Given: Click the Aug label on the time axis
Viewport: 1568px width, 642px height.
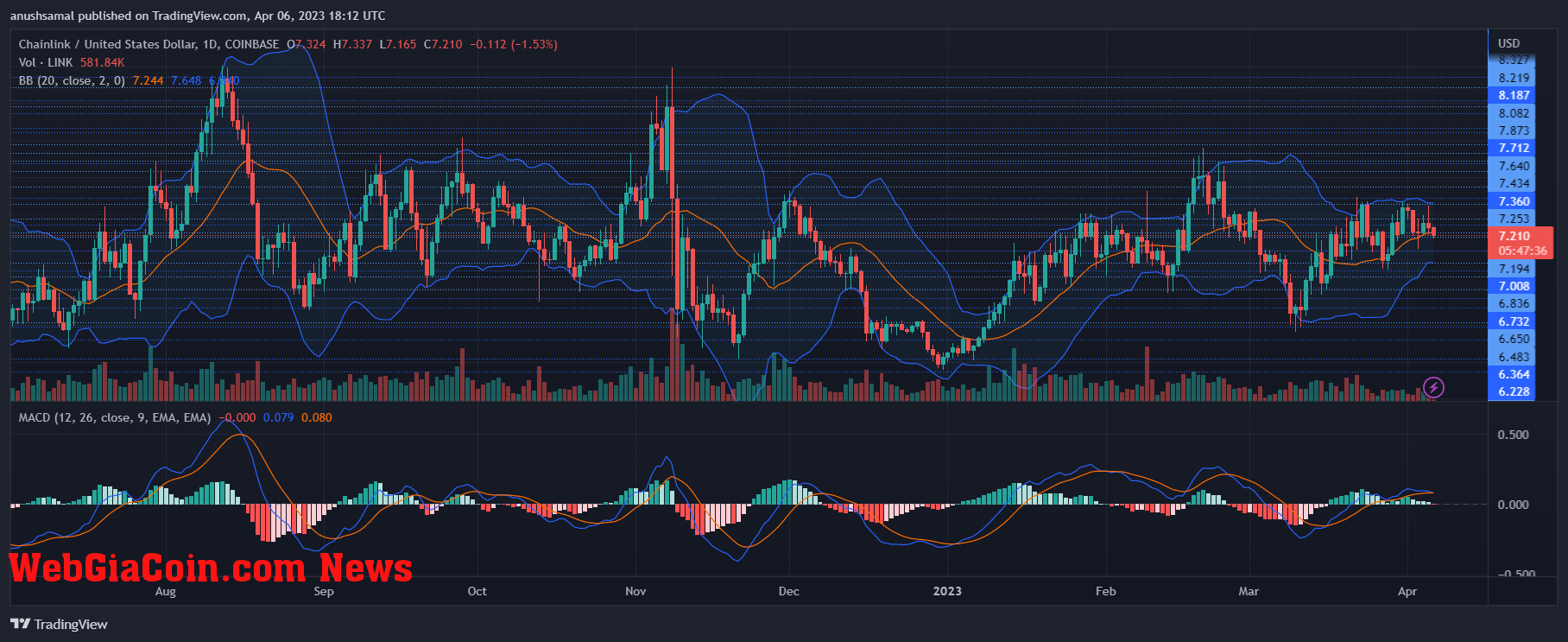Looking at the screenshot, I should (x=165, y=591).
